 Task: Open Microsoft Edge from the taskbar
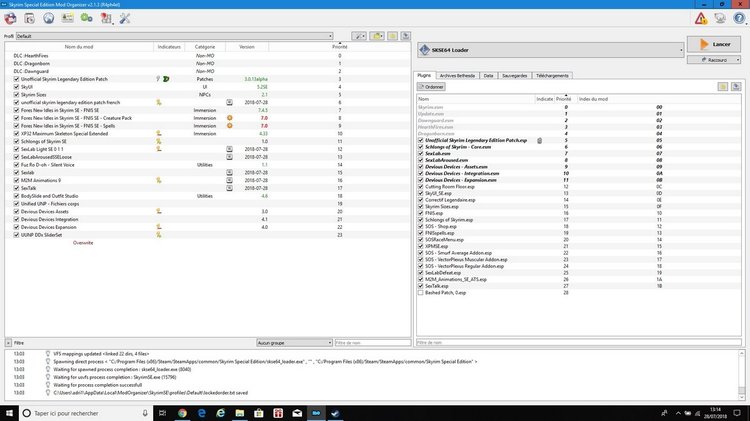pos(201,413)
